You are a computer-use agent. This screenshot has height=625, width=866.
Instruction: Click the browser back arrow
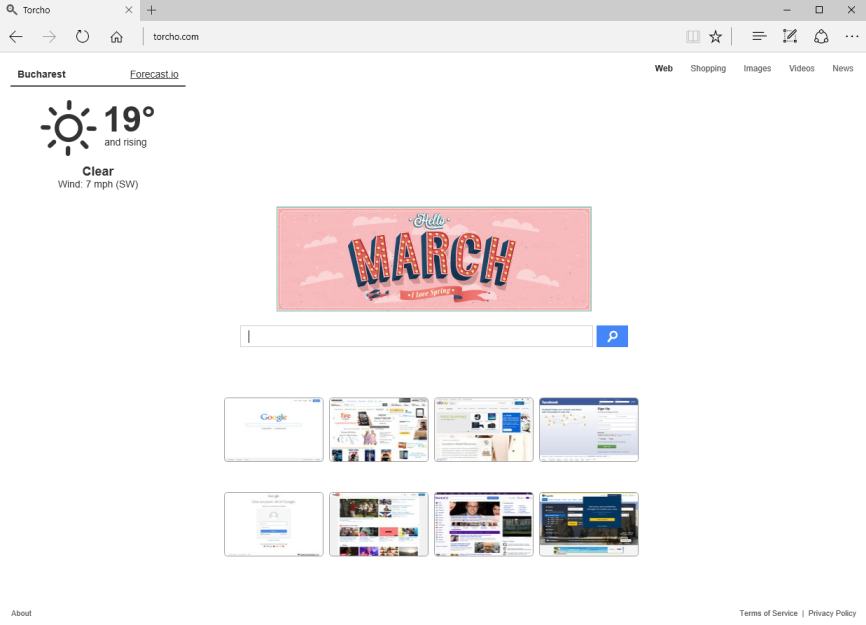click(x=16, y=37)
